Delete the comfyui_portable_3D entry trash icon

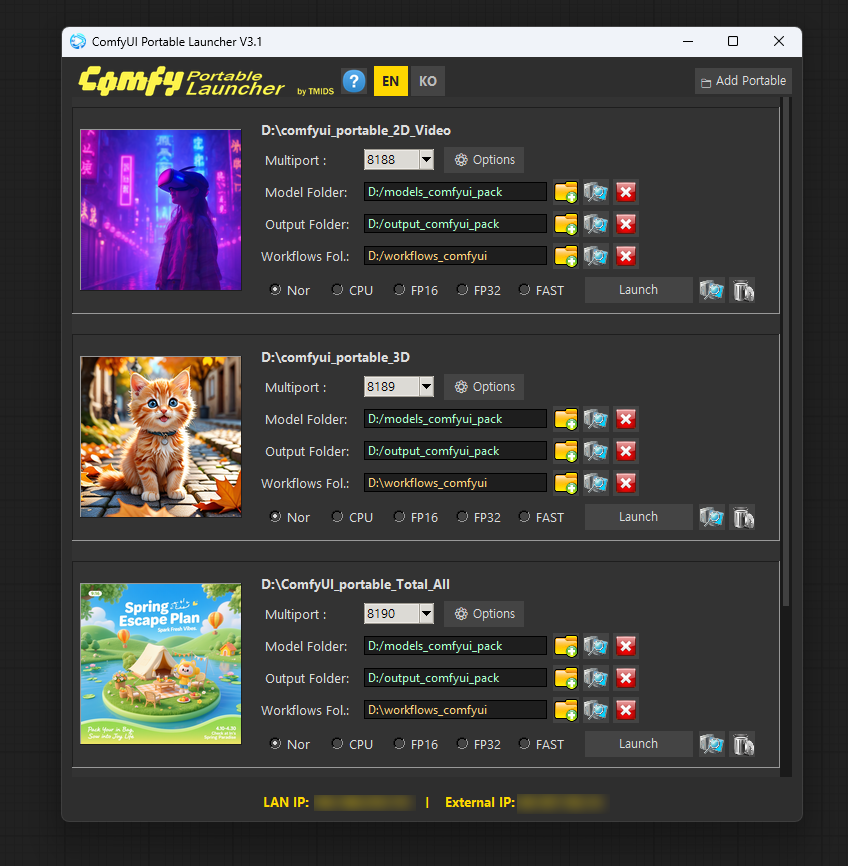[x=742, y=518]
